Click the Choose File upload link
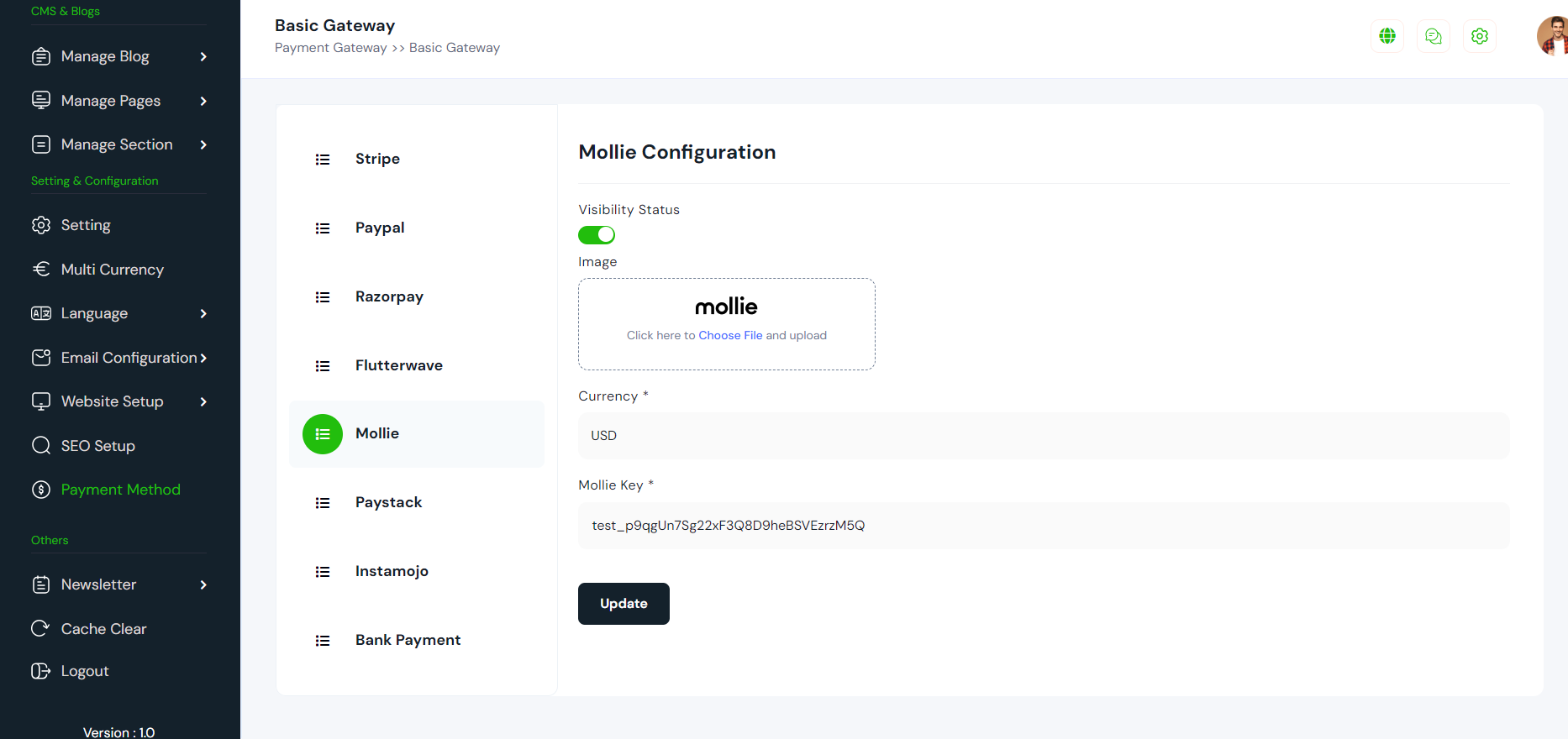Image resolution: width=1568 pixels, height=739 pixels. (730, 335)
